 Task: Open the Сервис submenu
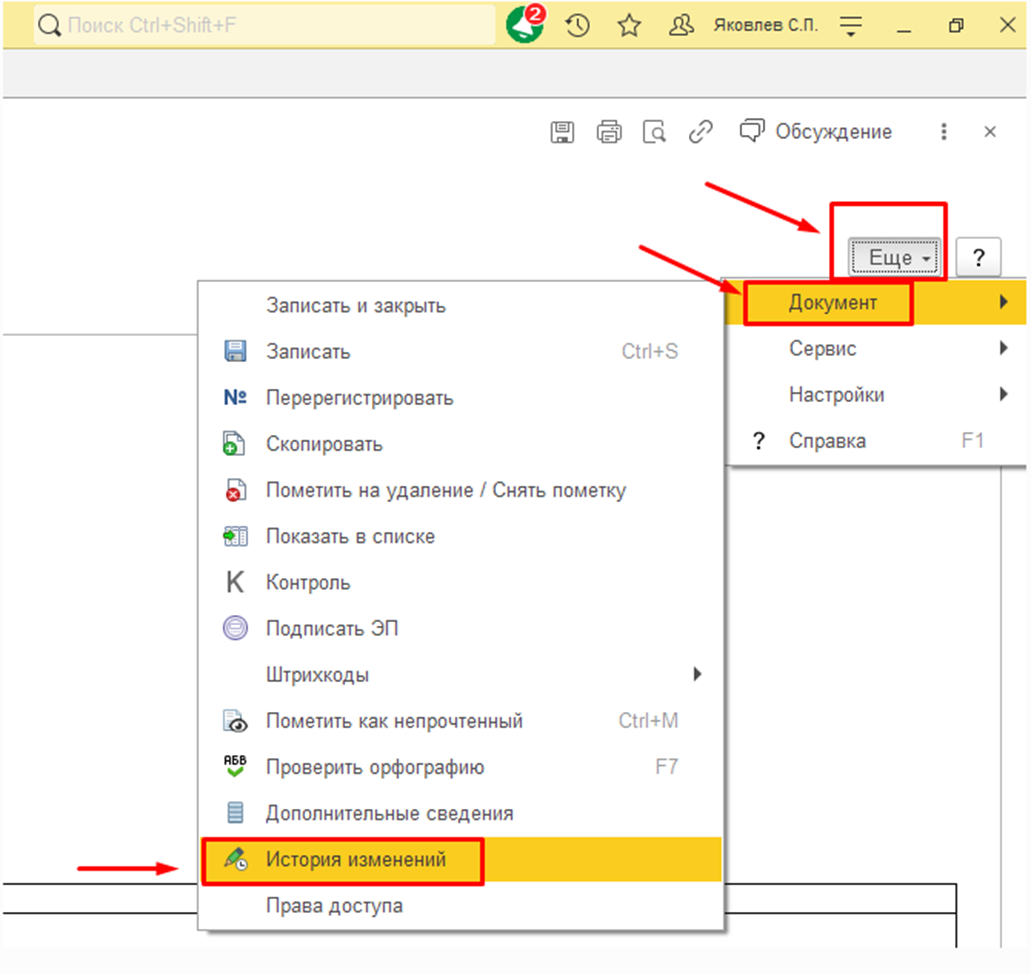pos(875,349)
